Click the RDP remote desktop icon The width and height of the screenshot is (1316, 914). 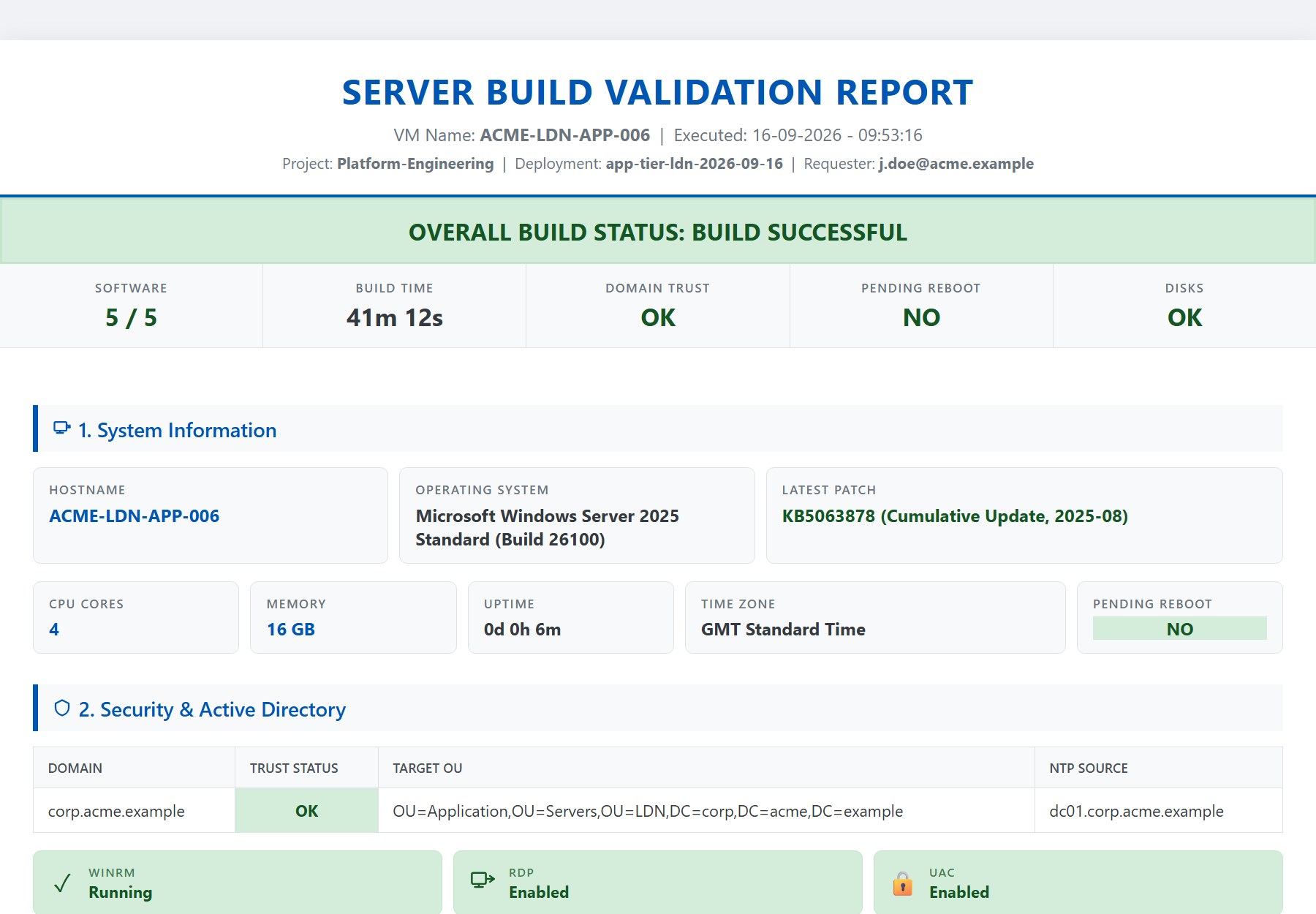click(483, 880)
